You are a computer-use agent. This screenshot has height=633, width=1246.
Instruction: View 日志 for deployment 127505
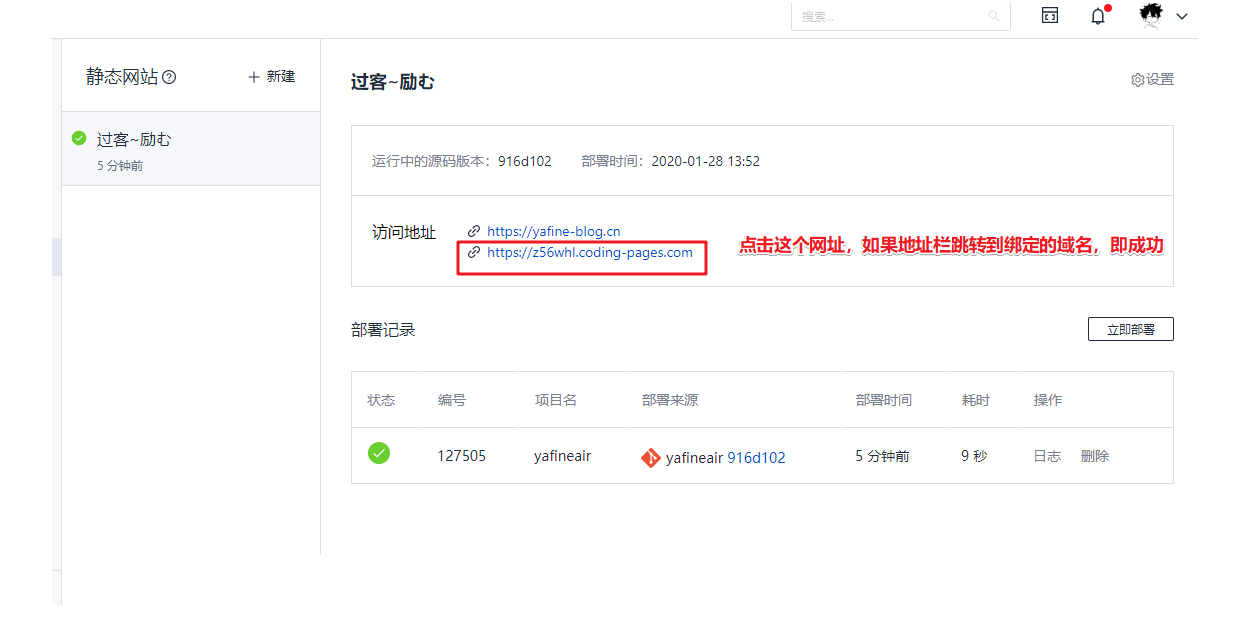[1047, 456]
